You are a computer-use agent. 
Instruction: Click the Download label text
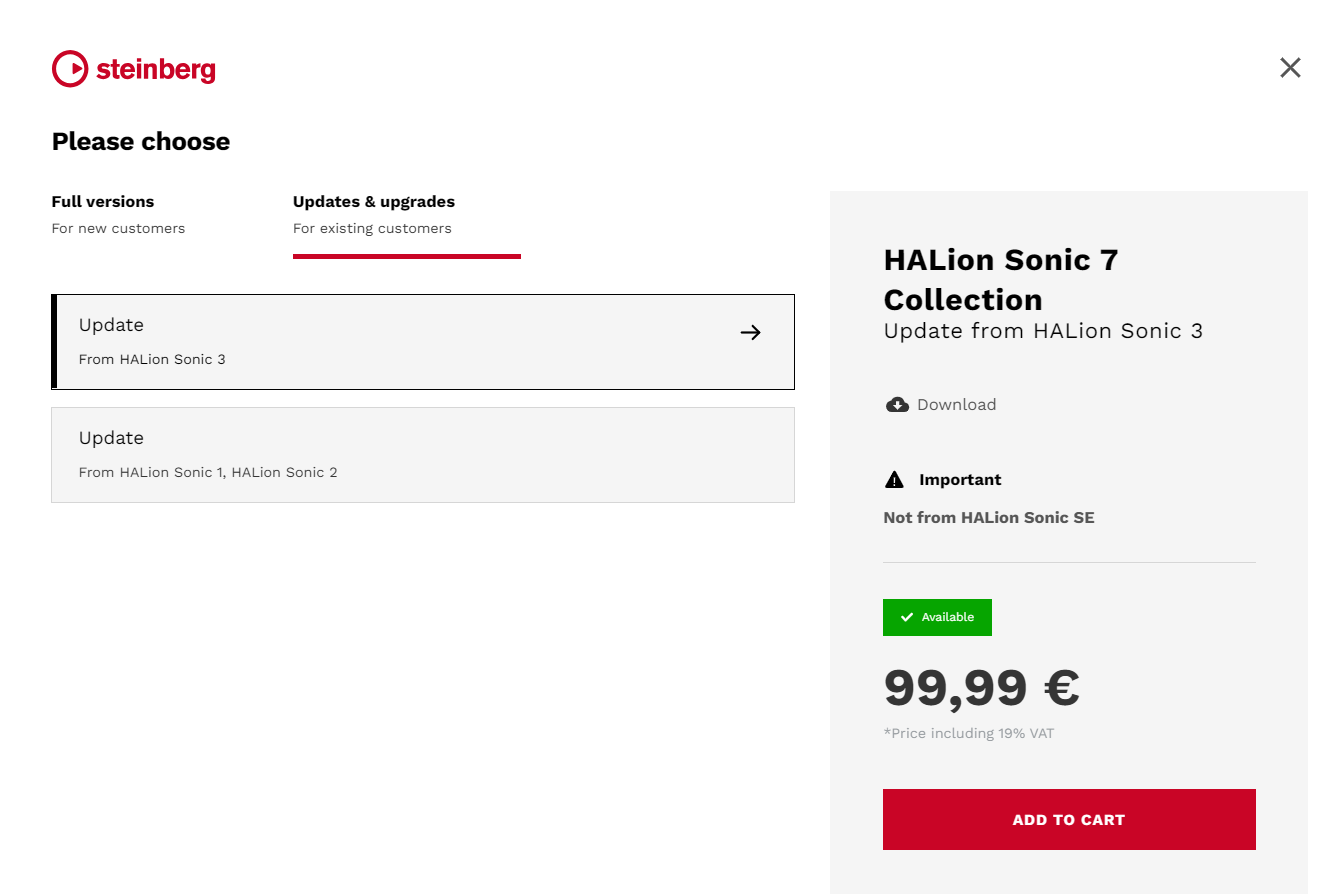tap(956, 405)
